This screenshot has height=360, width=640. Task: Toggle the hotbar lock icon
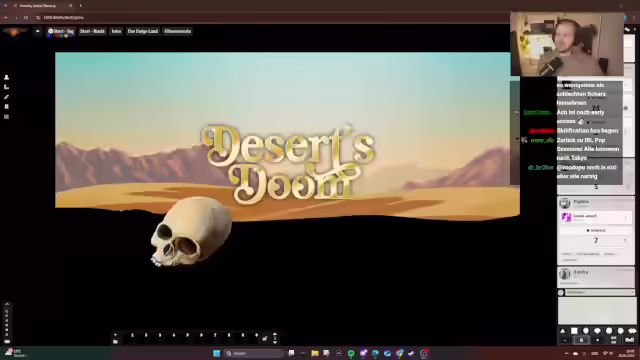point(265,338)
